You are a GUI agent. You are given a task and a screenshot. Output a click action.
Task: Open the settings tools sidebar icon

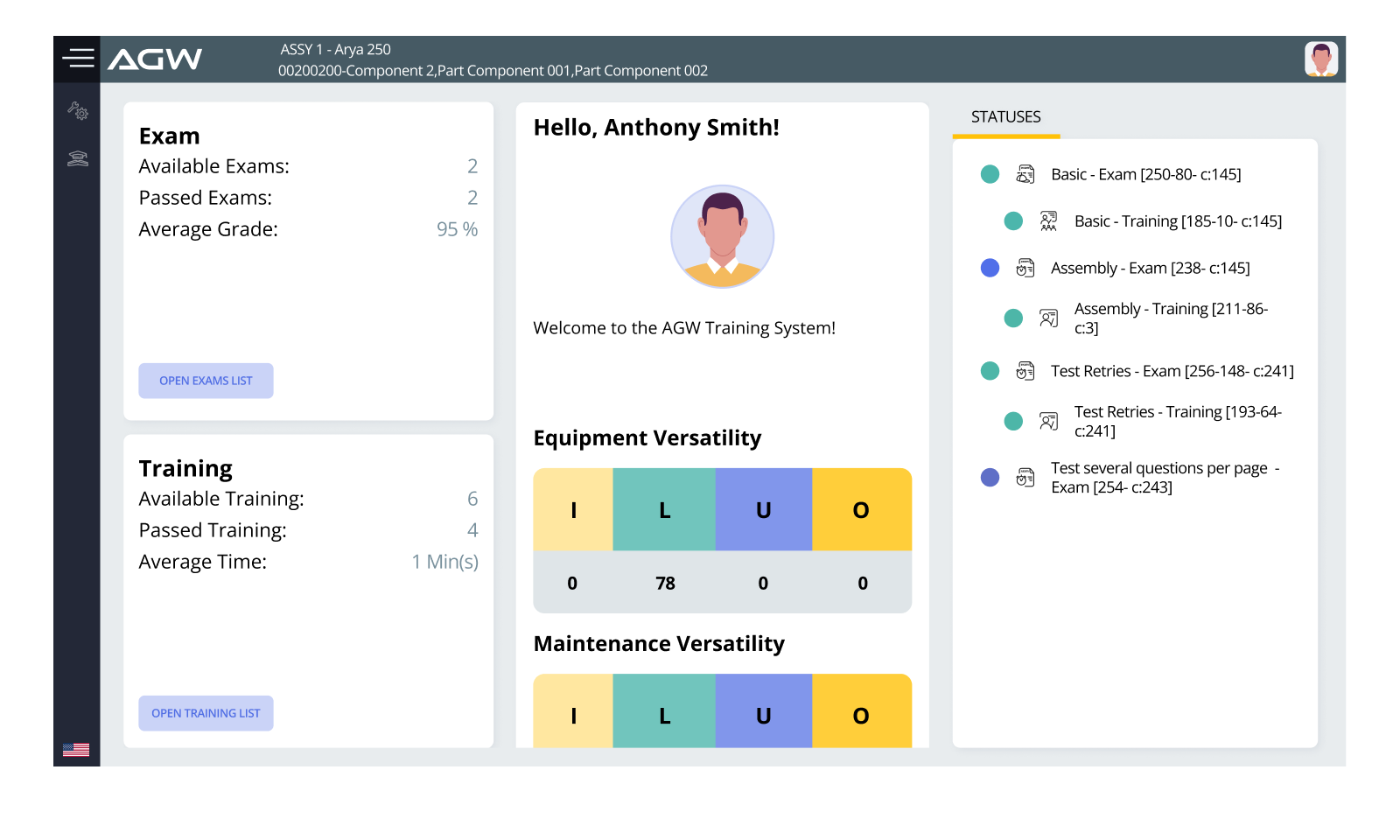click(78, 110)
